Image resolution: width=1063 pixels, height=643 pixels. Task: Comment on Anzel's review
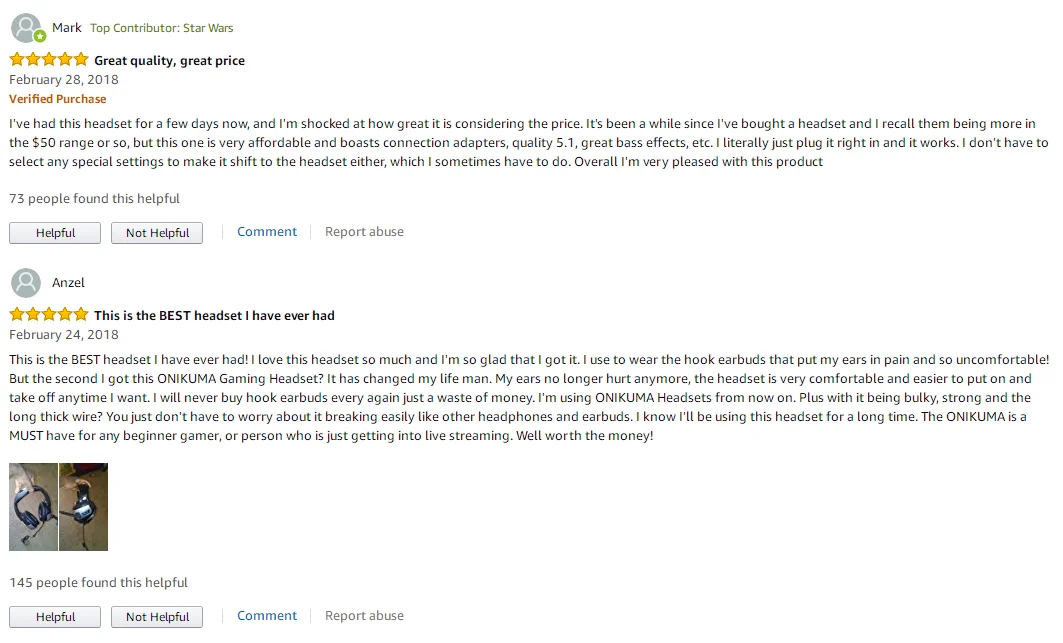tap(267, 616)
